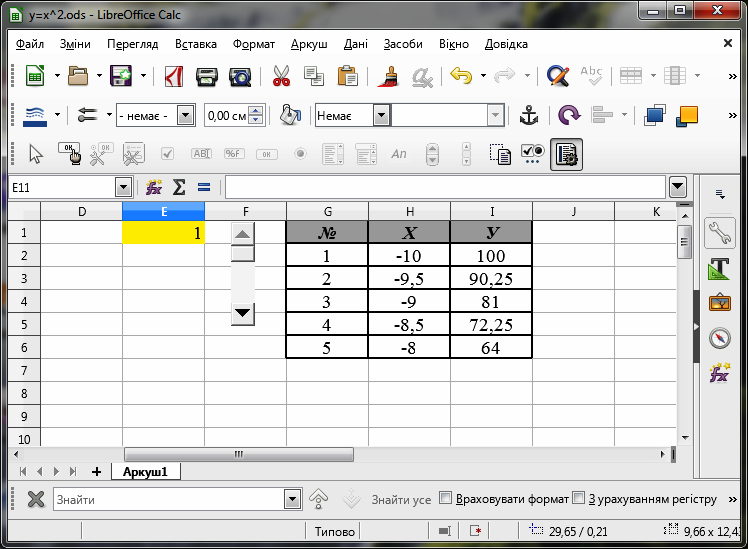Image resolution: width=748 pixels, height=549 pixels.
Task: Expand standard toolbar overflow chevron
Action: pos(733,76)
